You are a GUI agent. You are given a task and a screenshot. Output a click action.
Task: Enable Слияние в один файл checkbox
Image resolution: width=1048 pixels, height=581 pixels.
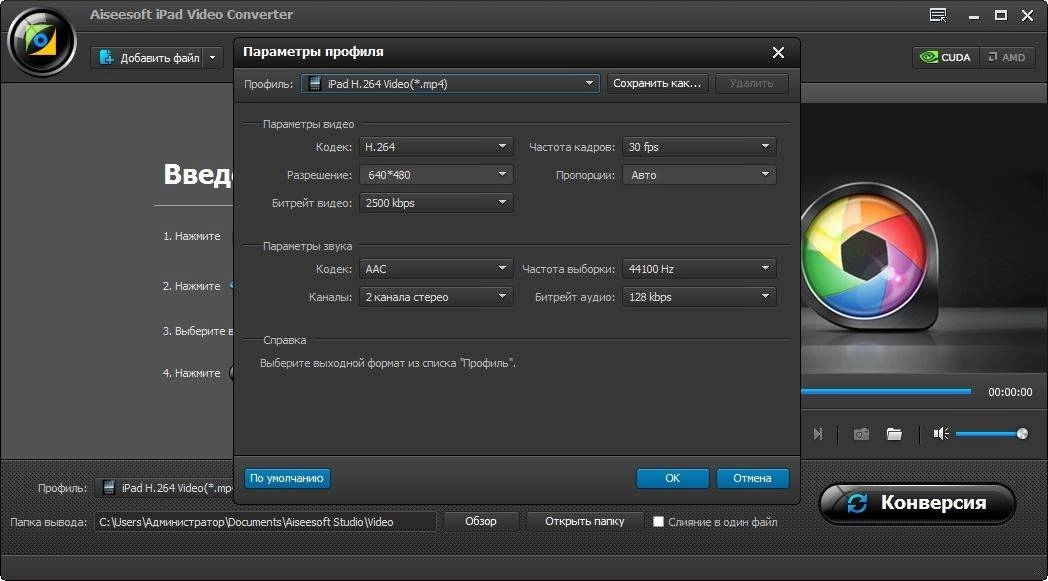(658, 521)
